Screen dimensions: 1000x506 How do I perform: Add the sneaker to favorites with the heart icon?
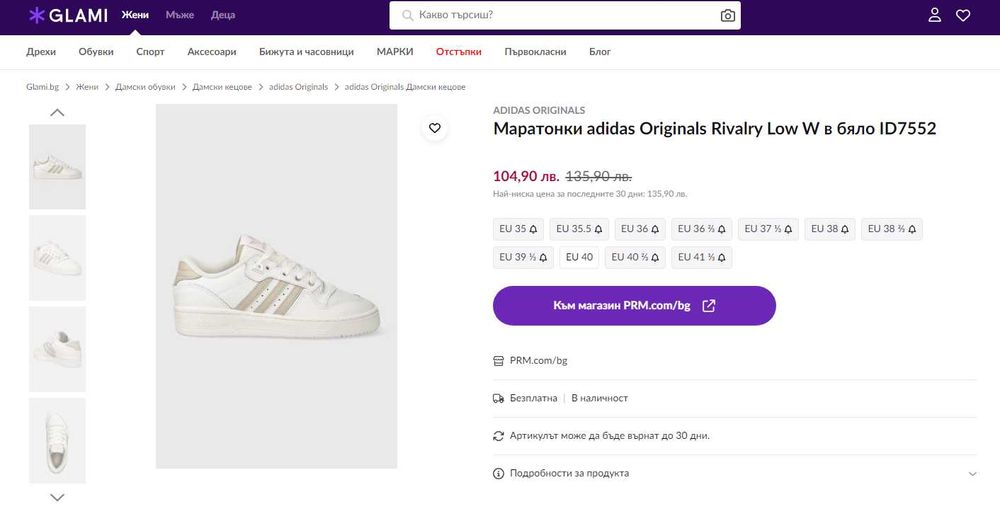pyautogui.click(x=434, y=128)
